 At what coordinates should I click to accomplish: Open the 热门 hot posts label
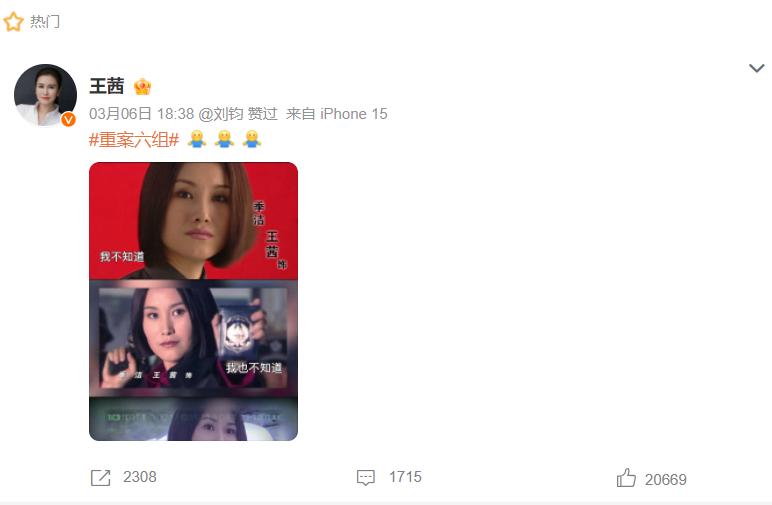click(x=45, y=22)
